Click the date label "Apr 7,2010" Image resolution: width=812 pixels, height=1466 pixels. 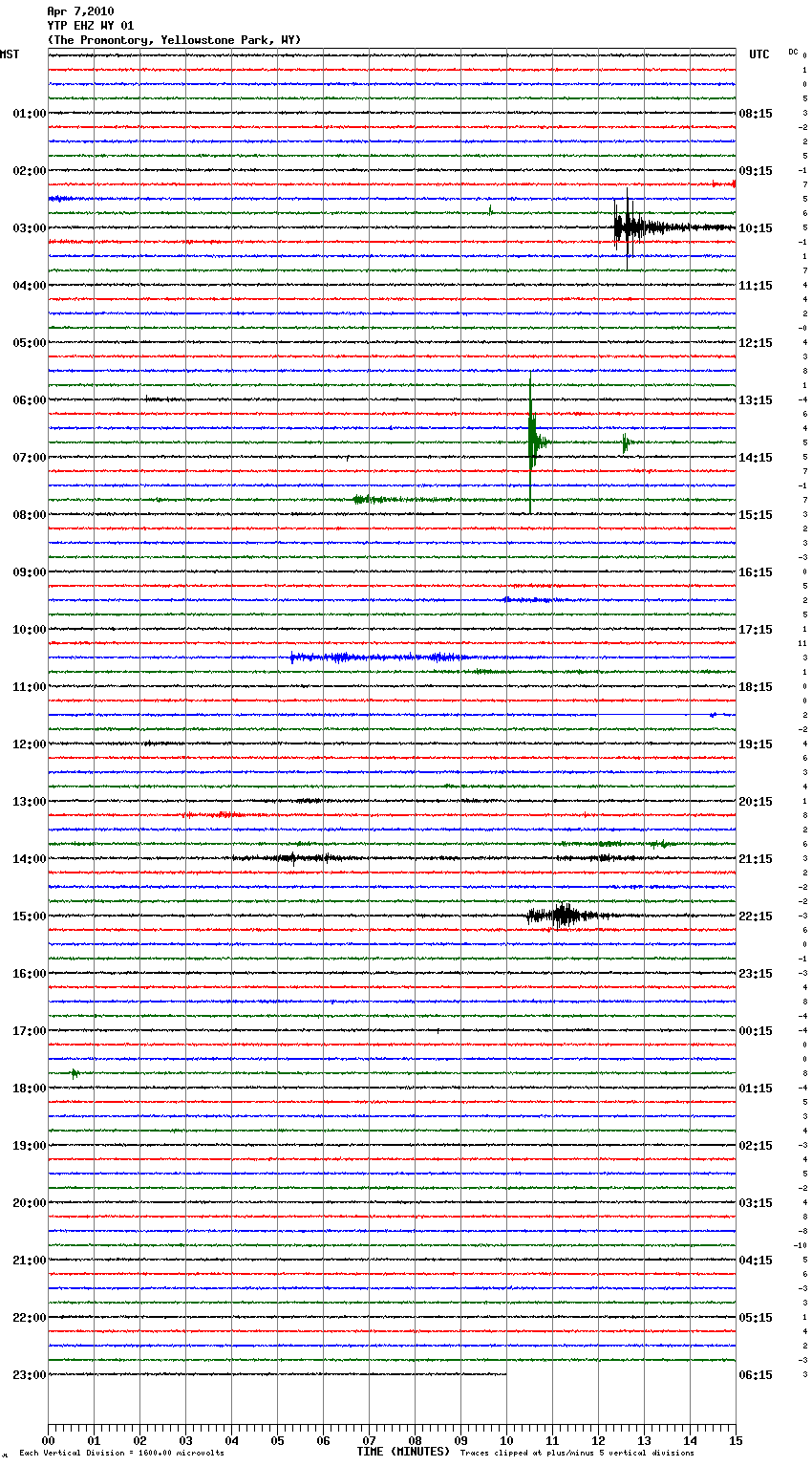point(79,11)
